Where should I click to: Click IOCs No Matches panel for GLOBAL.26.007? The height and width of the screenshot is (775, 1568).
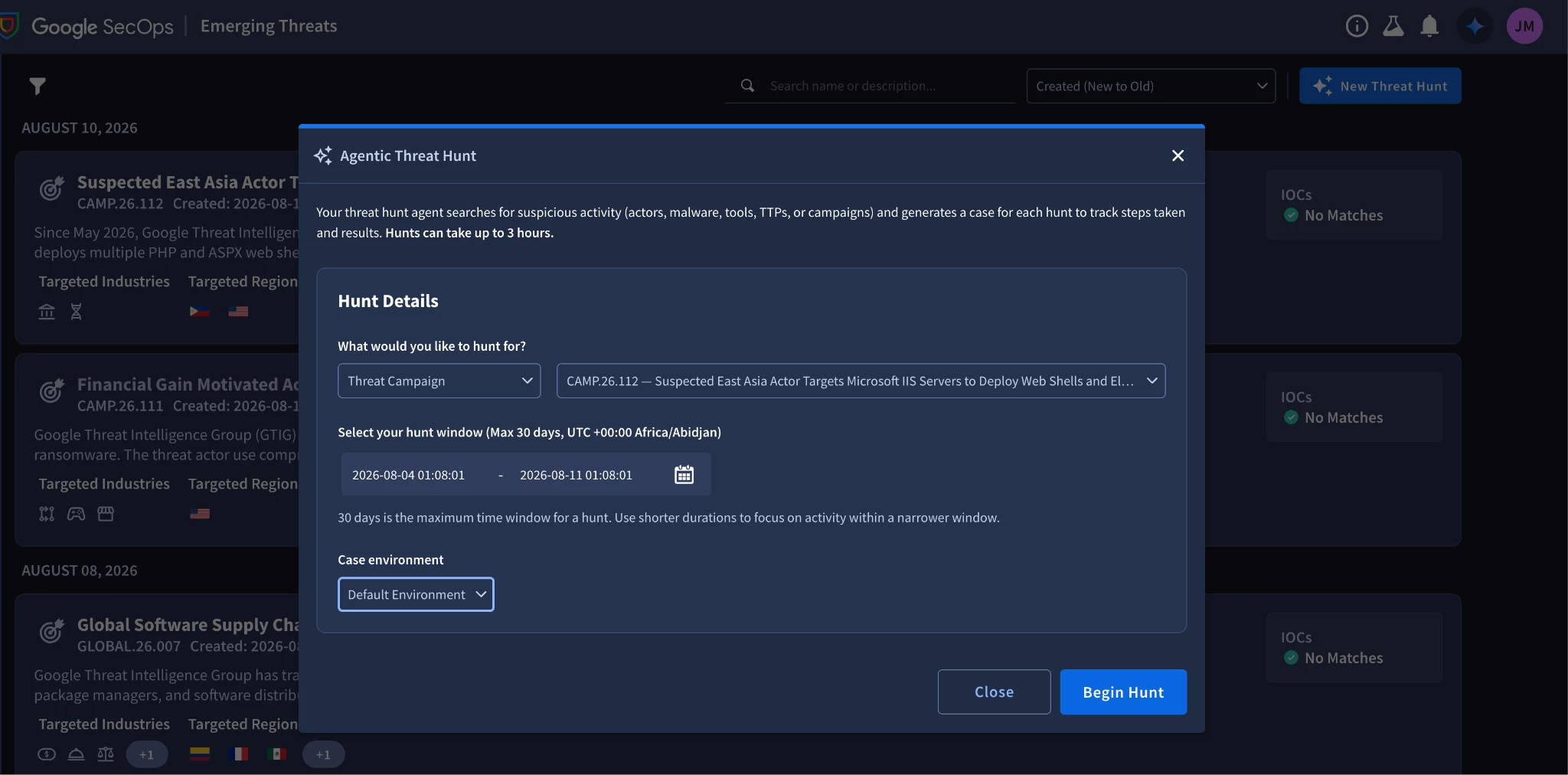point(1354,648)
